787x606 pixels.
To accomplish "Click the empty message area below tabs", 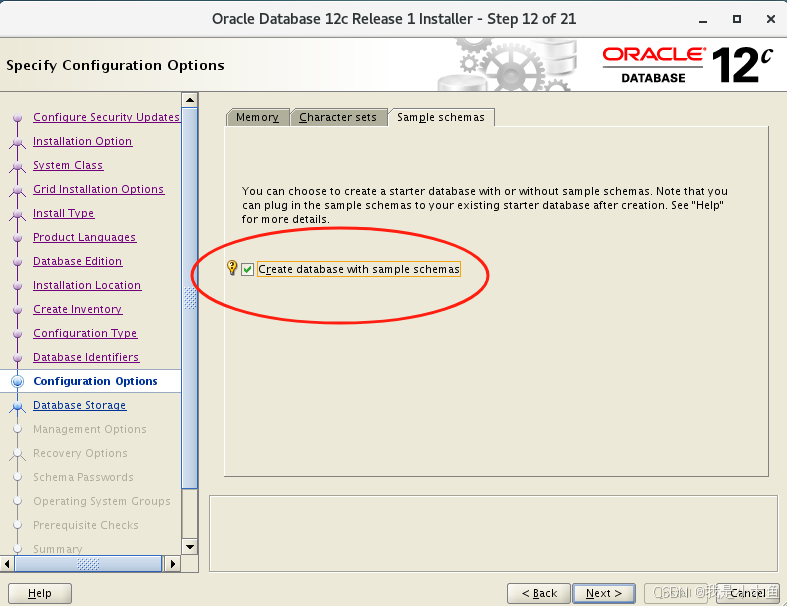I will click(493, 533).
